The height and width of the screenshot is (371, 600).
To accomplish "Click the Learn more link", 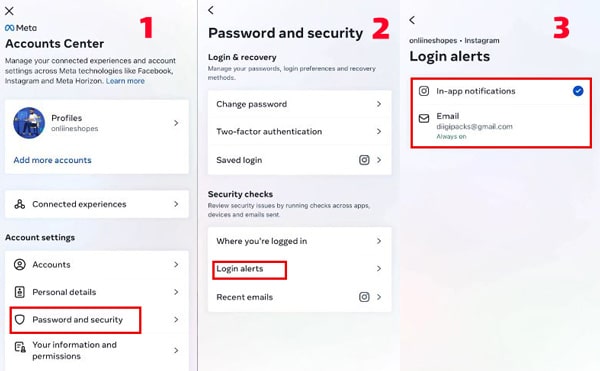I will 125,81.
